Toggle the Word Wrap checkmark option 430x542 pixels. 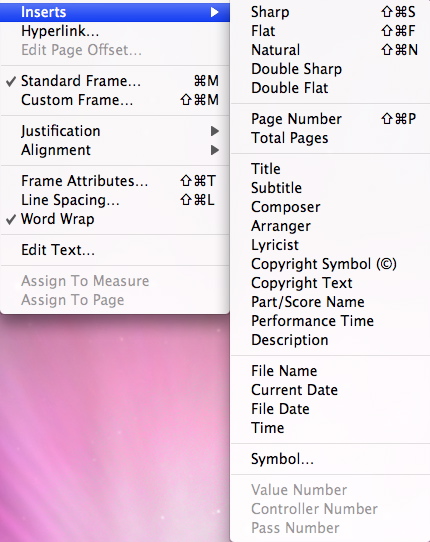point(115,219)
